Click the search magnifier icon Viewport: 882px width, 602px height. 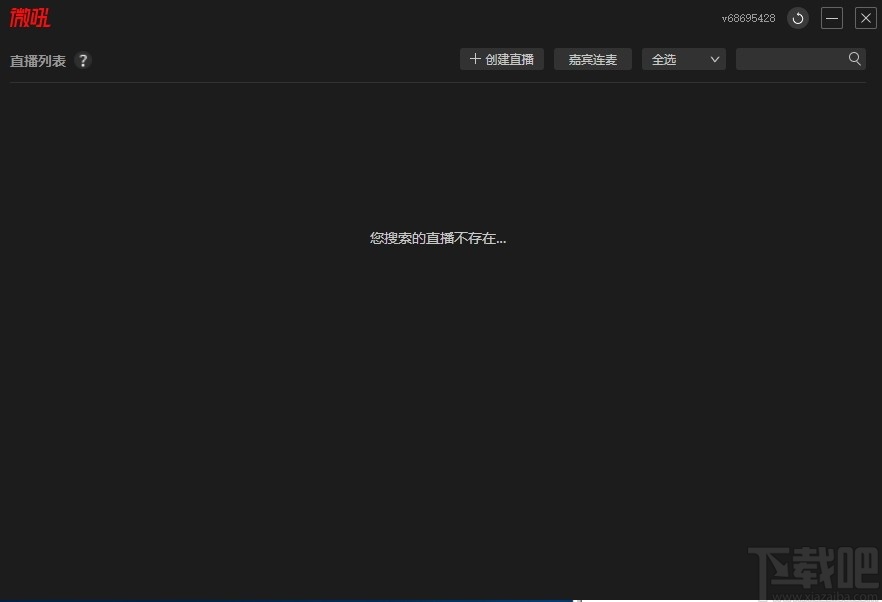pyautogui.click(x=855, y=58)
